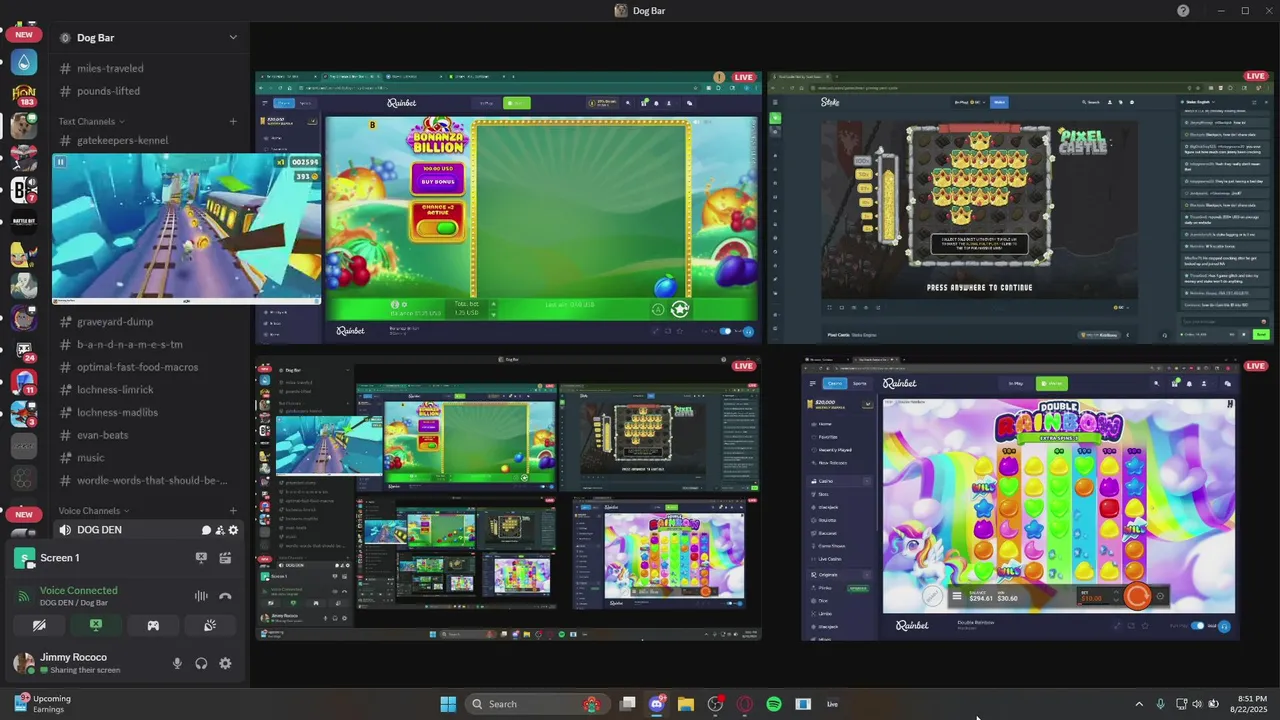Toggle screen share button in voice panel
The image size is (1280, 720).
coord(96,625)
